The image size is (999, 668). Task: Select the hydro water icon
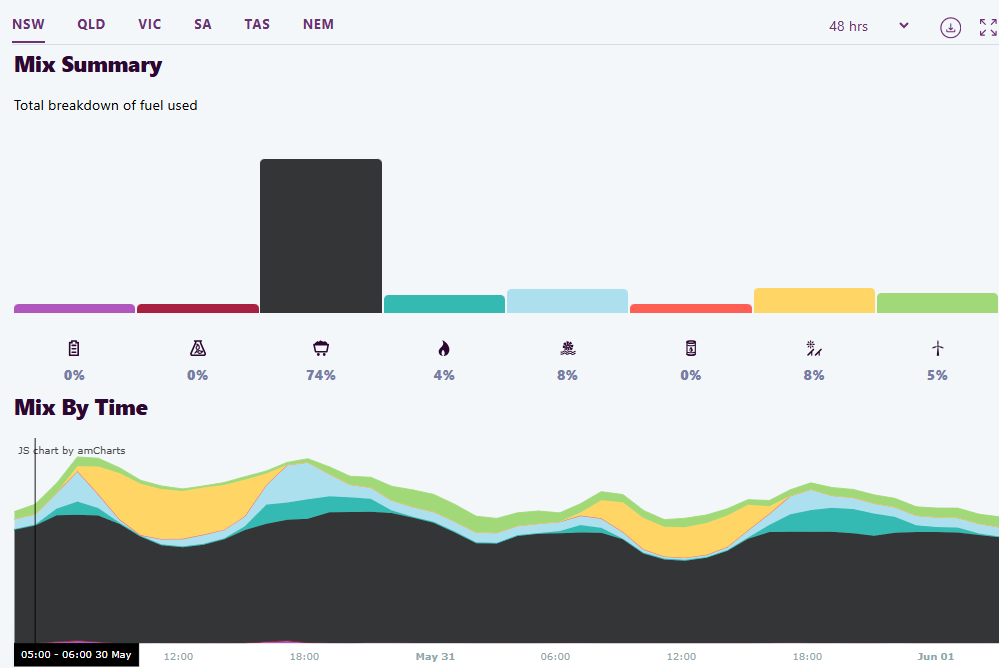point(568,348)
